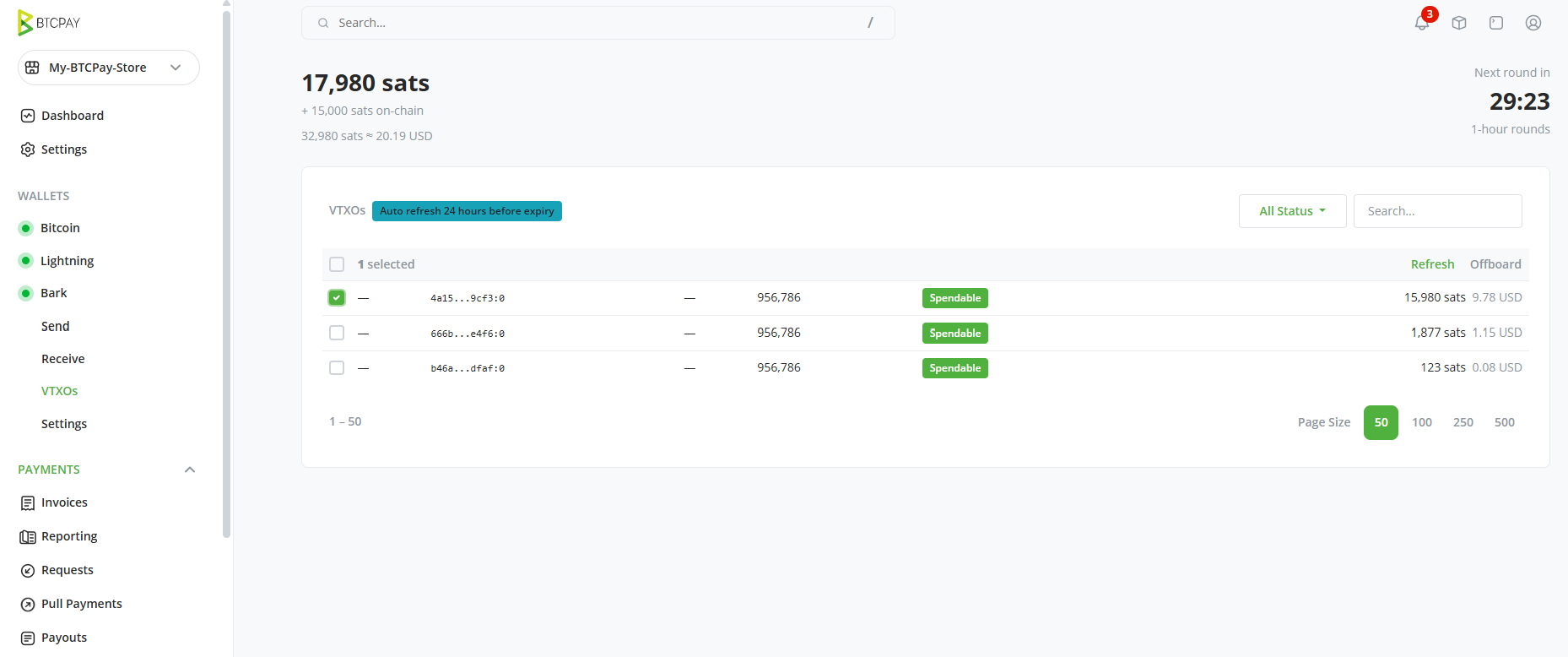The width and height of the screenshot is (1568, 657).
Task: Set page size to 100
Action: pos(1422,422)
